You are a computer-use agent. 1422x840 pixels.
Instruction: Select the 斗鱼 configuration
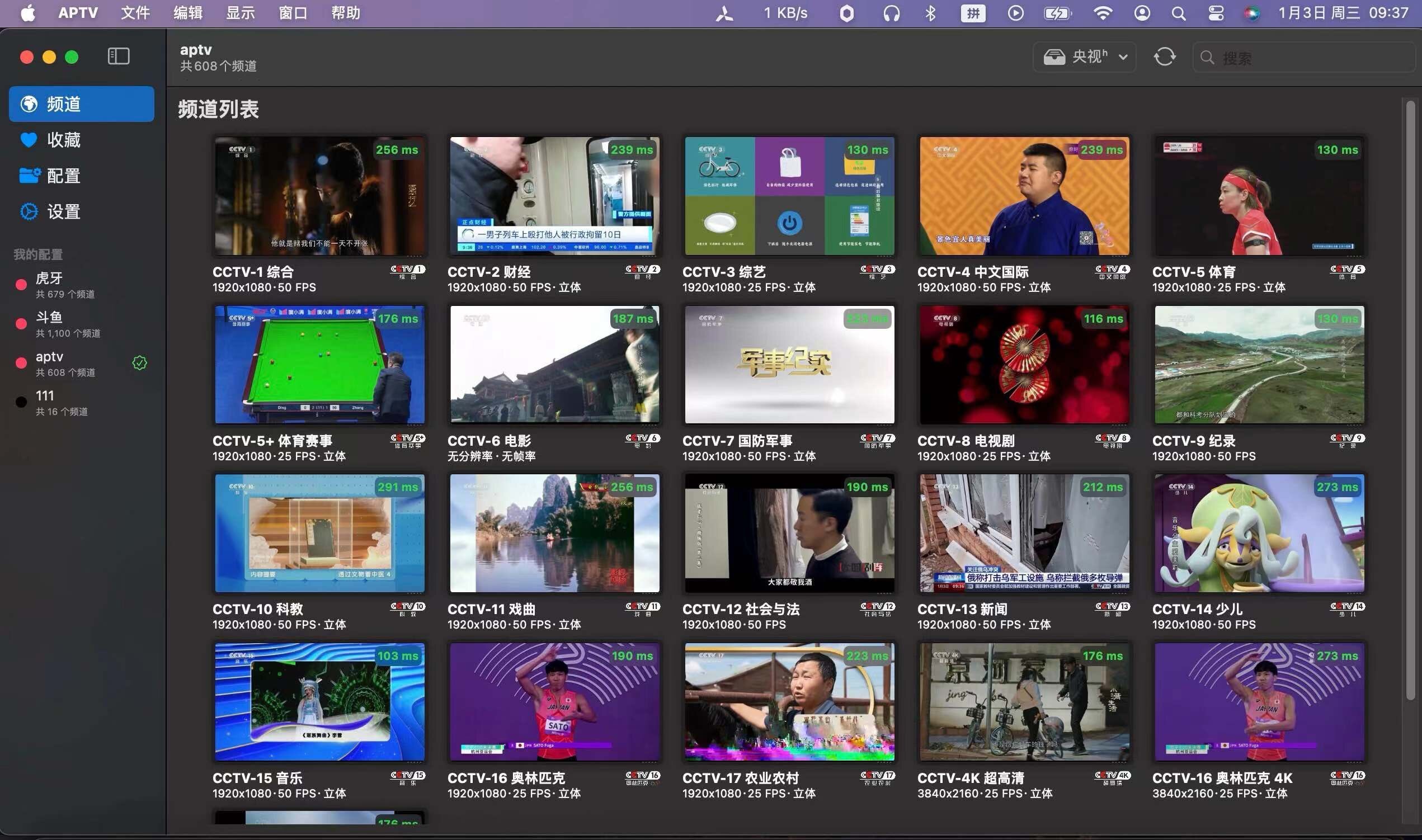(x=82, y=324)
